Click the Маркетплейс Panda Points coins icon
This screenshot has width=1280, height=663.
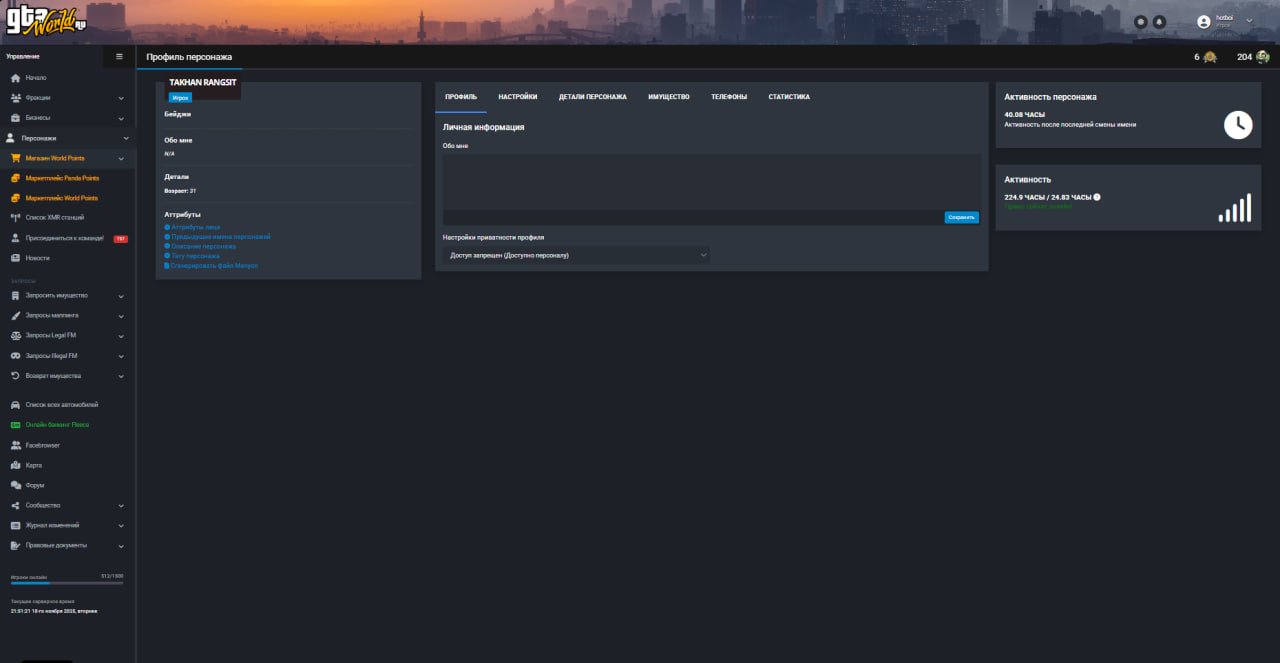pyautogui.click(x=15, y=178)
